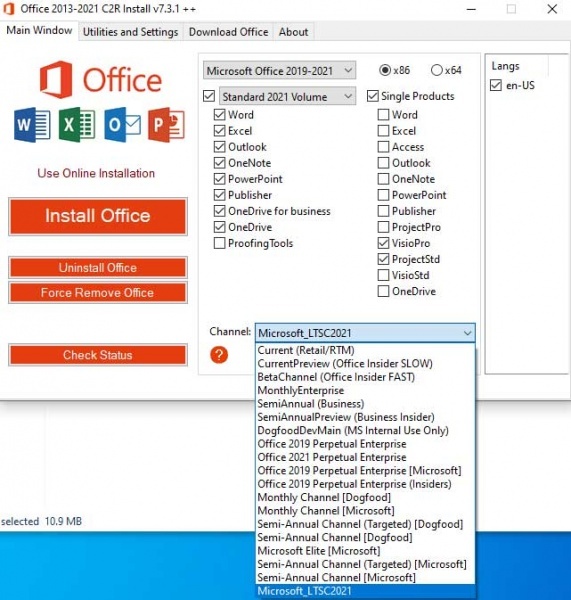Image resolution: width=571 pixels, height=600 pixels.
Task: Uncheck OneNote in the suite list
Action: coord(219,163)
